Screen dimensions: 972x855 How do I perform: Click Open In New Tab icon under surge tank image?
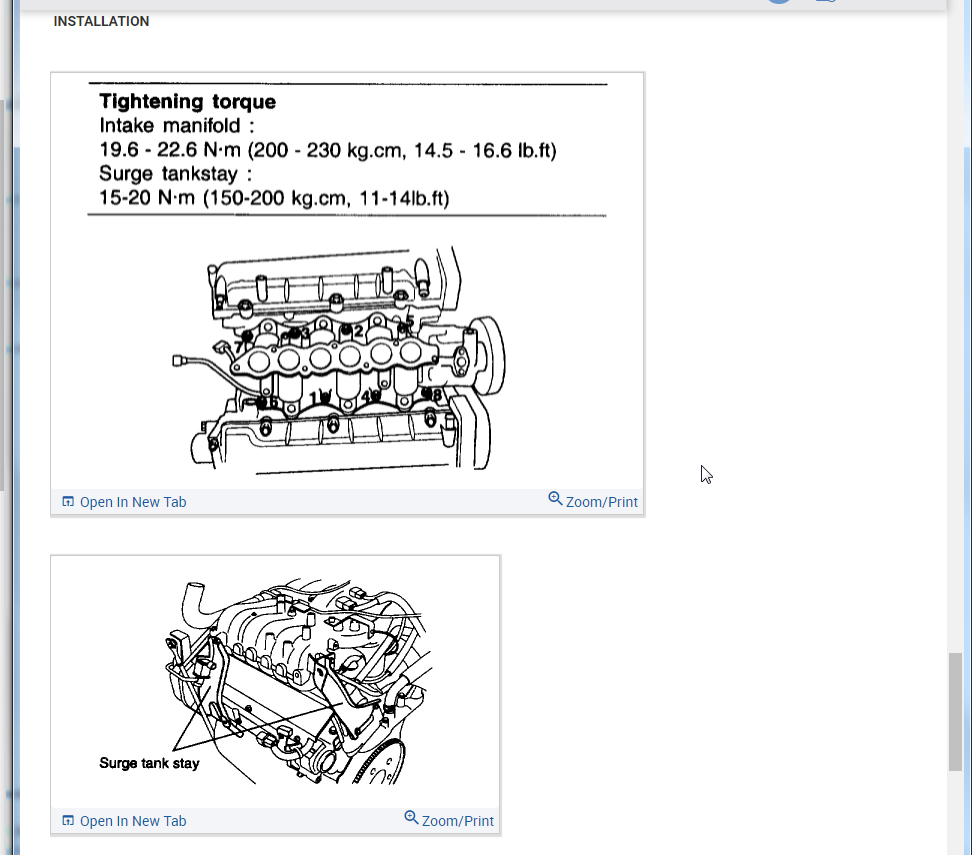(68, 821)
